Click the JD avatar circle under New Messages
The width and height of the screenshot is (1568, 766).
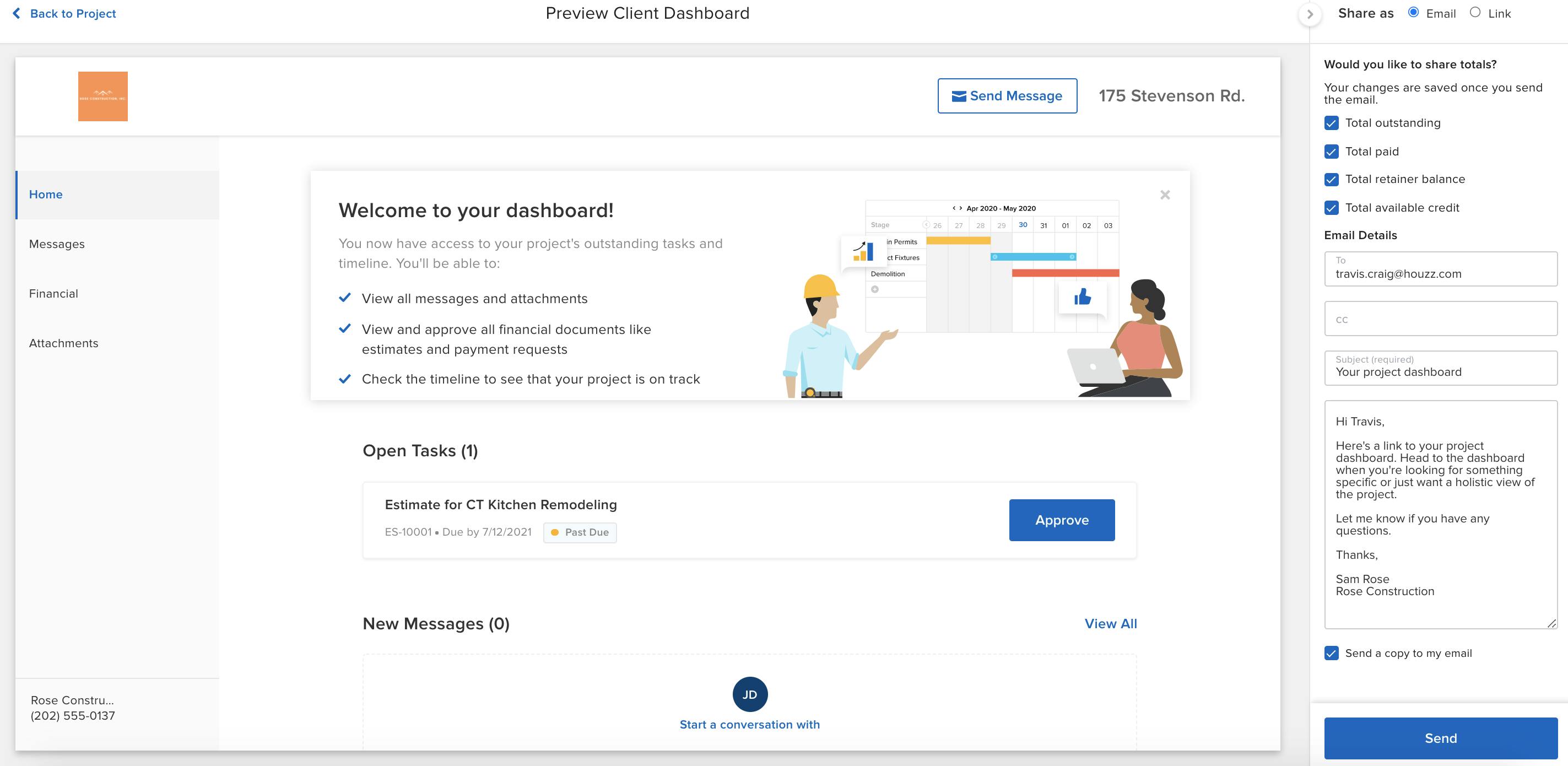(750, 694)
